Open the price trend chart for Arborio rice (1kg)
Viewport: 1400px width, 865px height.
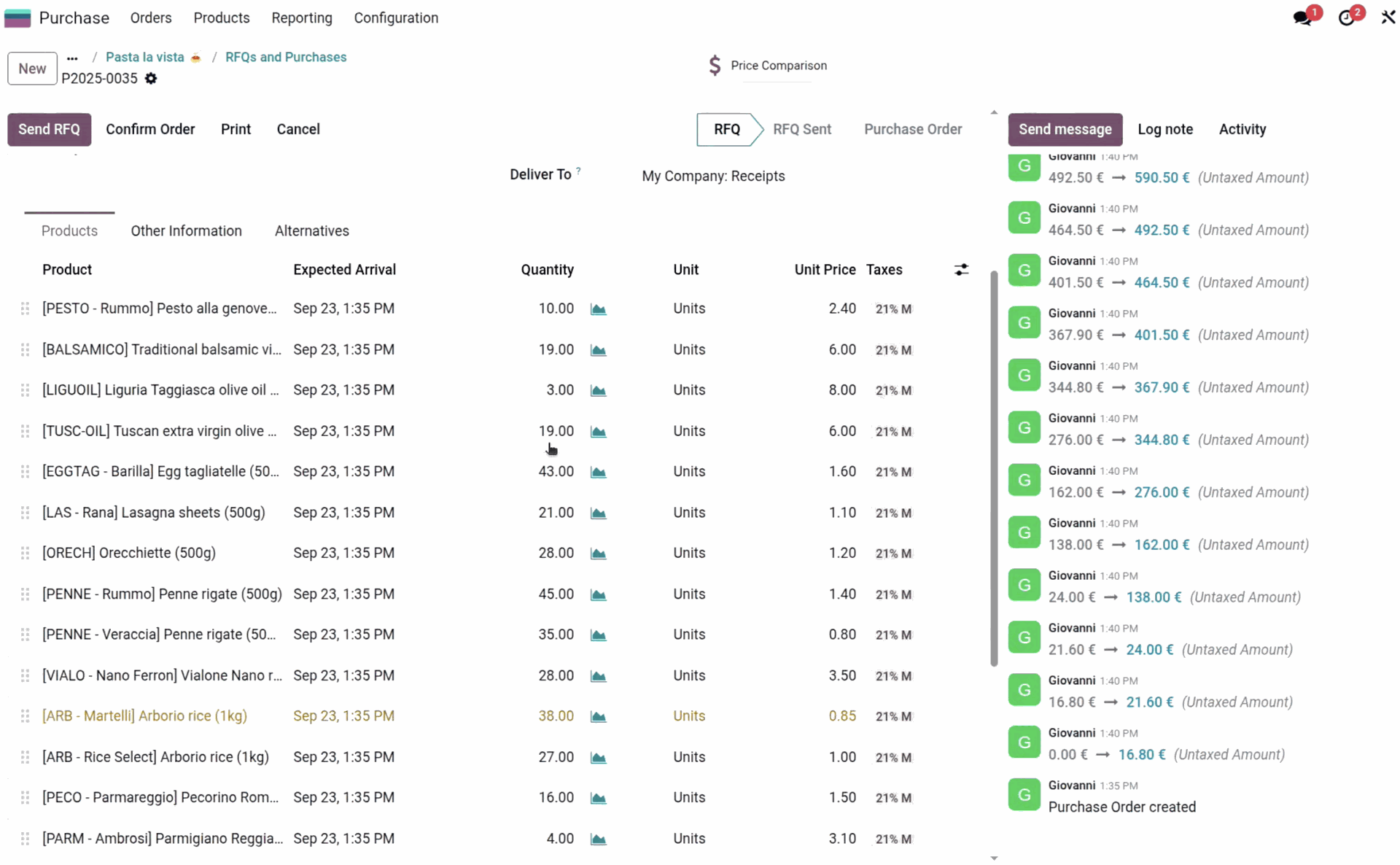point(598,716)
